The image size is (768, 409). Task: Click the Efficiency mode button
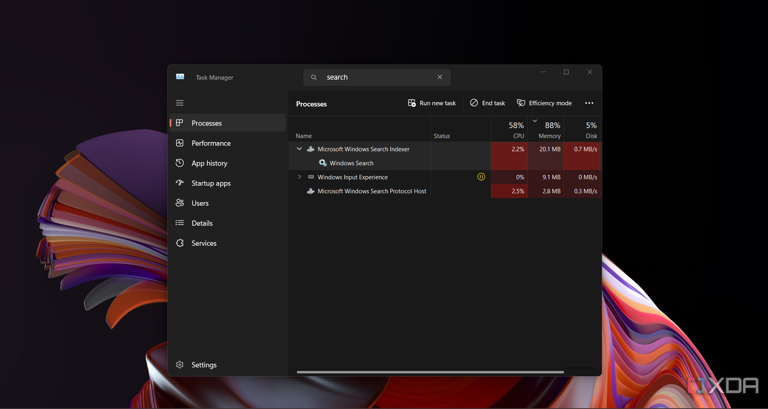(x=544, y=103)
